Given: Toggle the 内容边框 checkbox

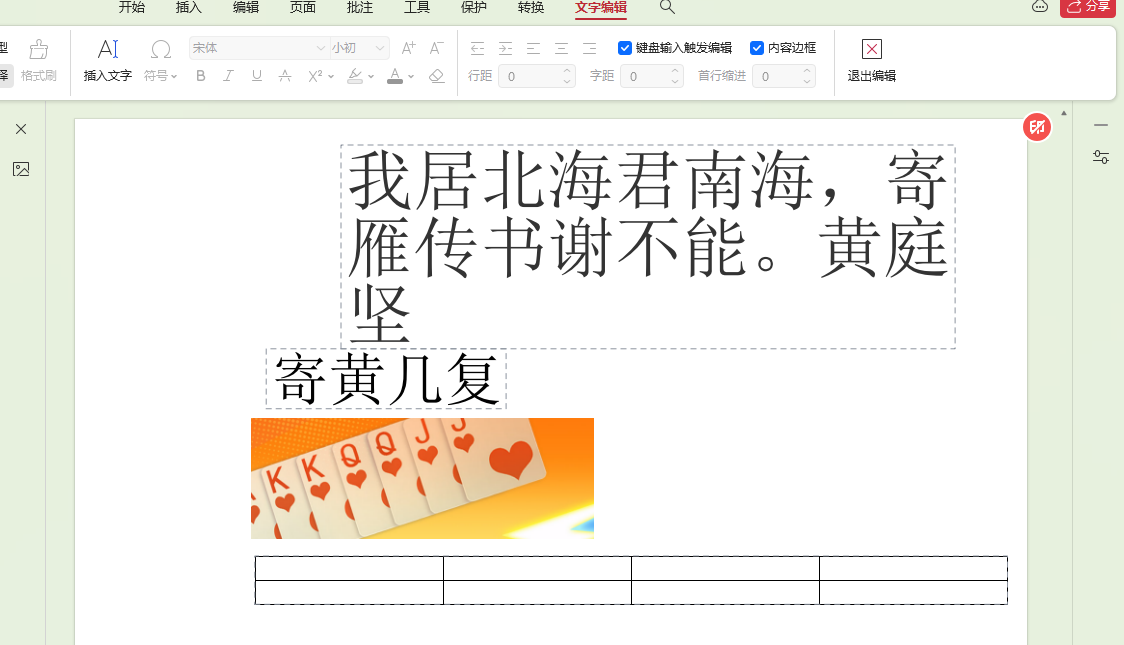Looking at the screenshot, I should tap(757, 48).
